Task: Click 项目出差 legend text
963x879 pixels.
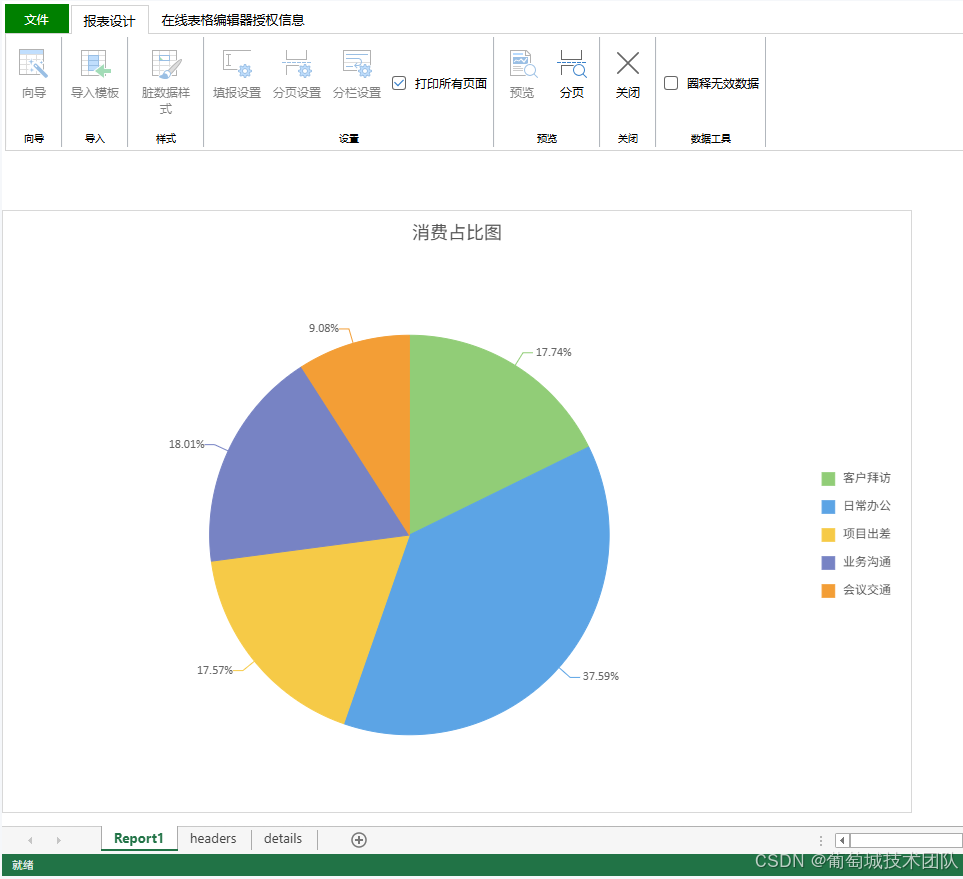Action: pyautogui.click(x=867, y=534)
